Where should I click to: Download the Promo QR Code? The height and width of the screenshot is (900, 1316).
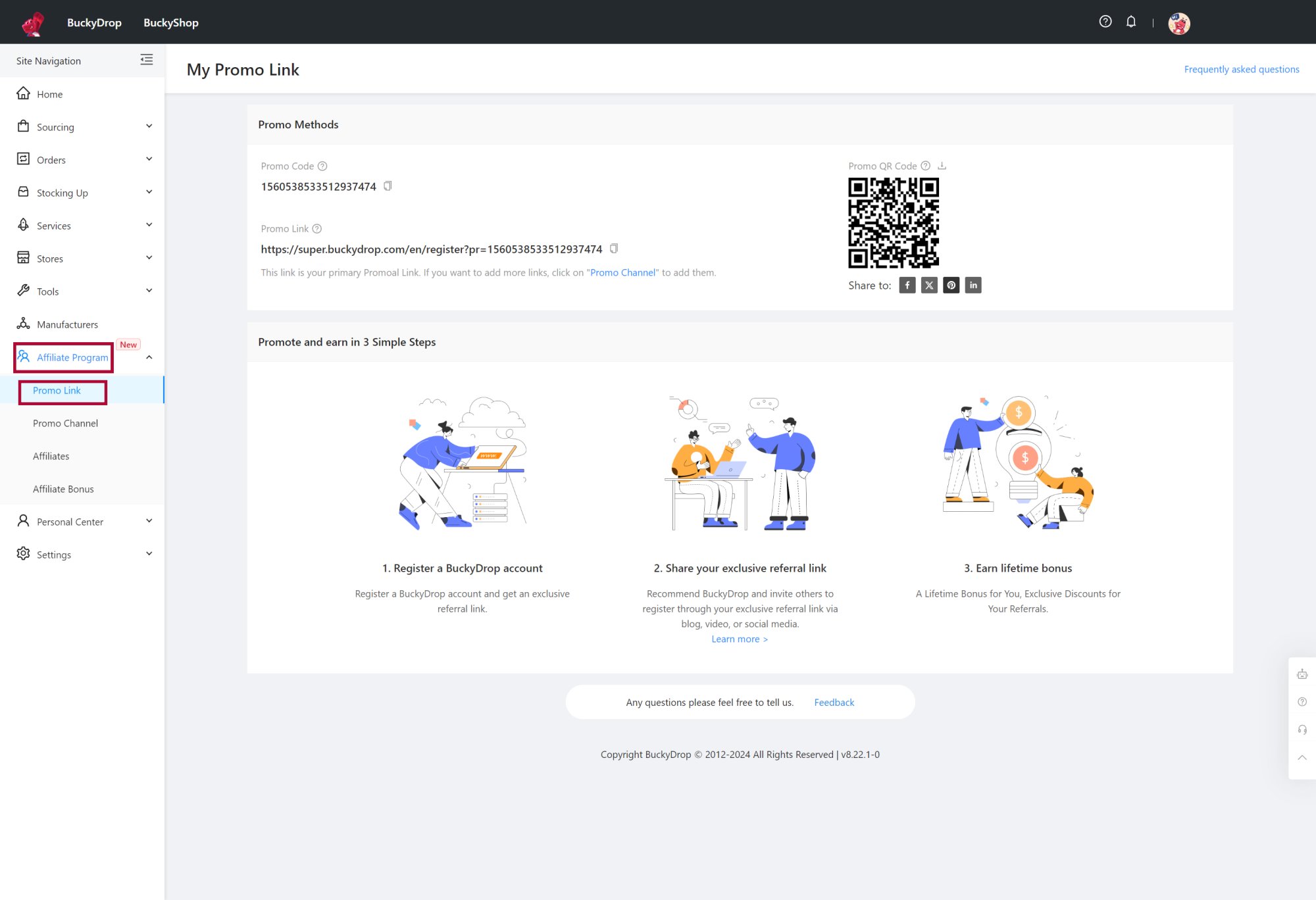click(942, 166)
